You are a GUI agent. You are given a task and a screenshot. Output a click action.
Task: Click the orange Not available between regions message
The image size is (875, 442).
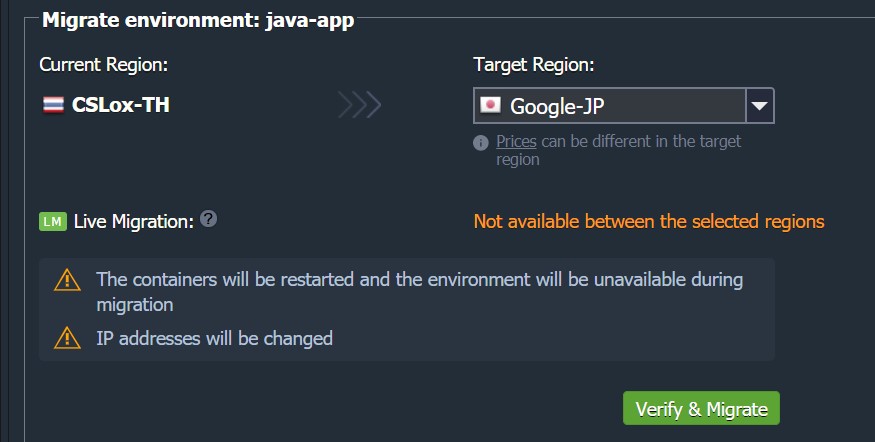coord(649,222)
